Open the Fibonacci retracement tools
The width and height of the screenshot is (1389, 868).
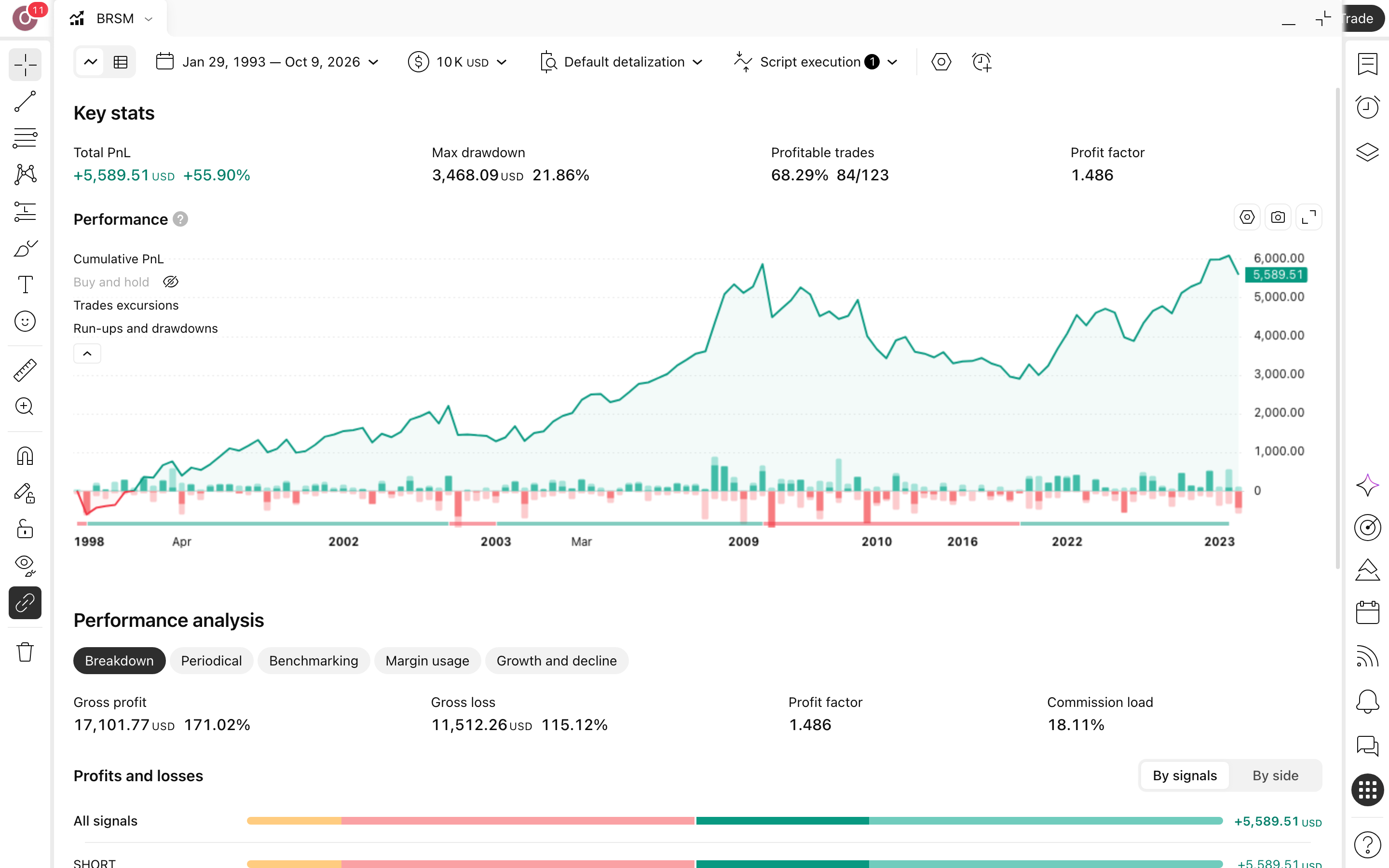tap(25, 138)
